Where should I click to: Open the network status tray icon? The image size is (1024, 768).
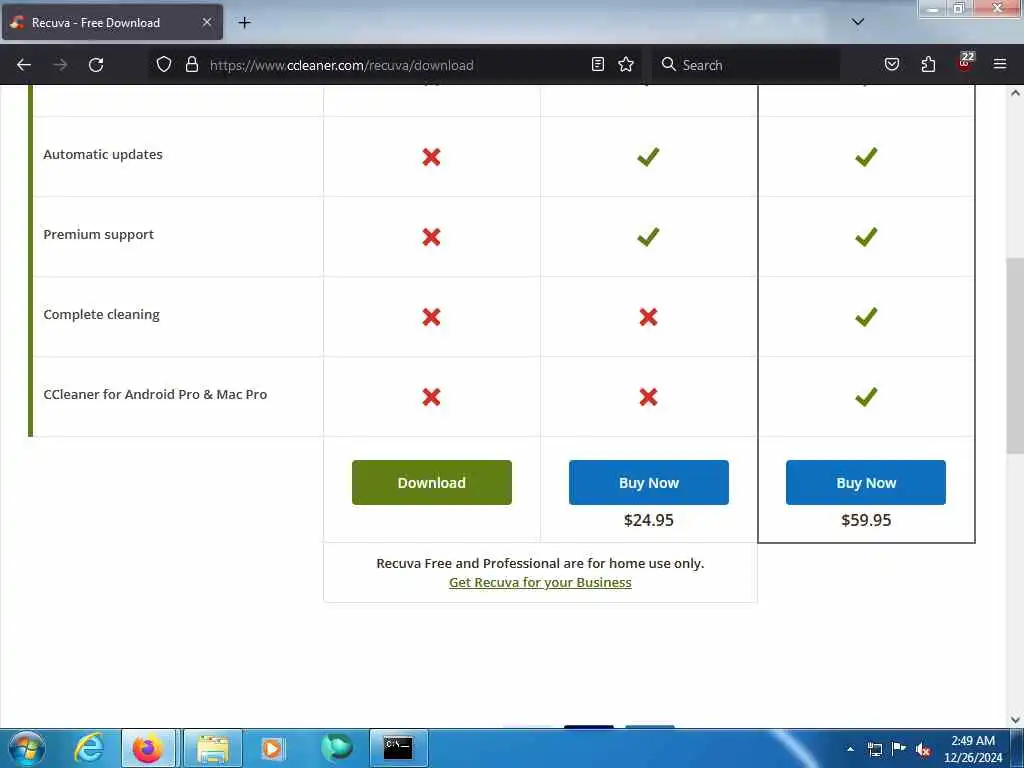(874, 749)
